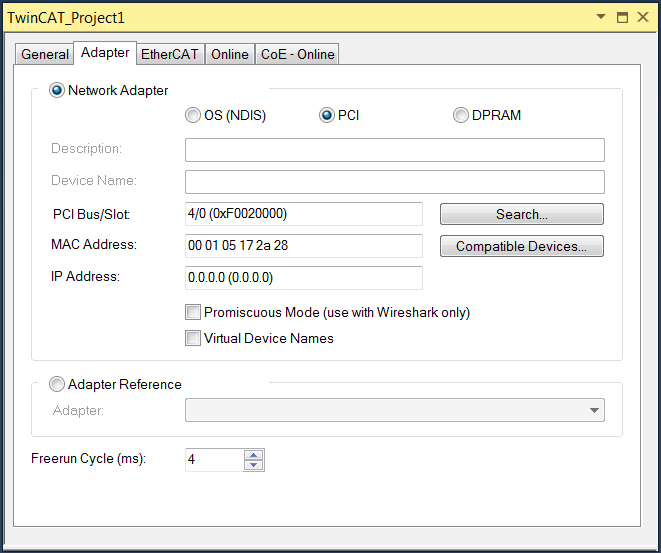Focus the PCI Bus/Slot text field

click(x=303, y=214)
